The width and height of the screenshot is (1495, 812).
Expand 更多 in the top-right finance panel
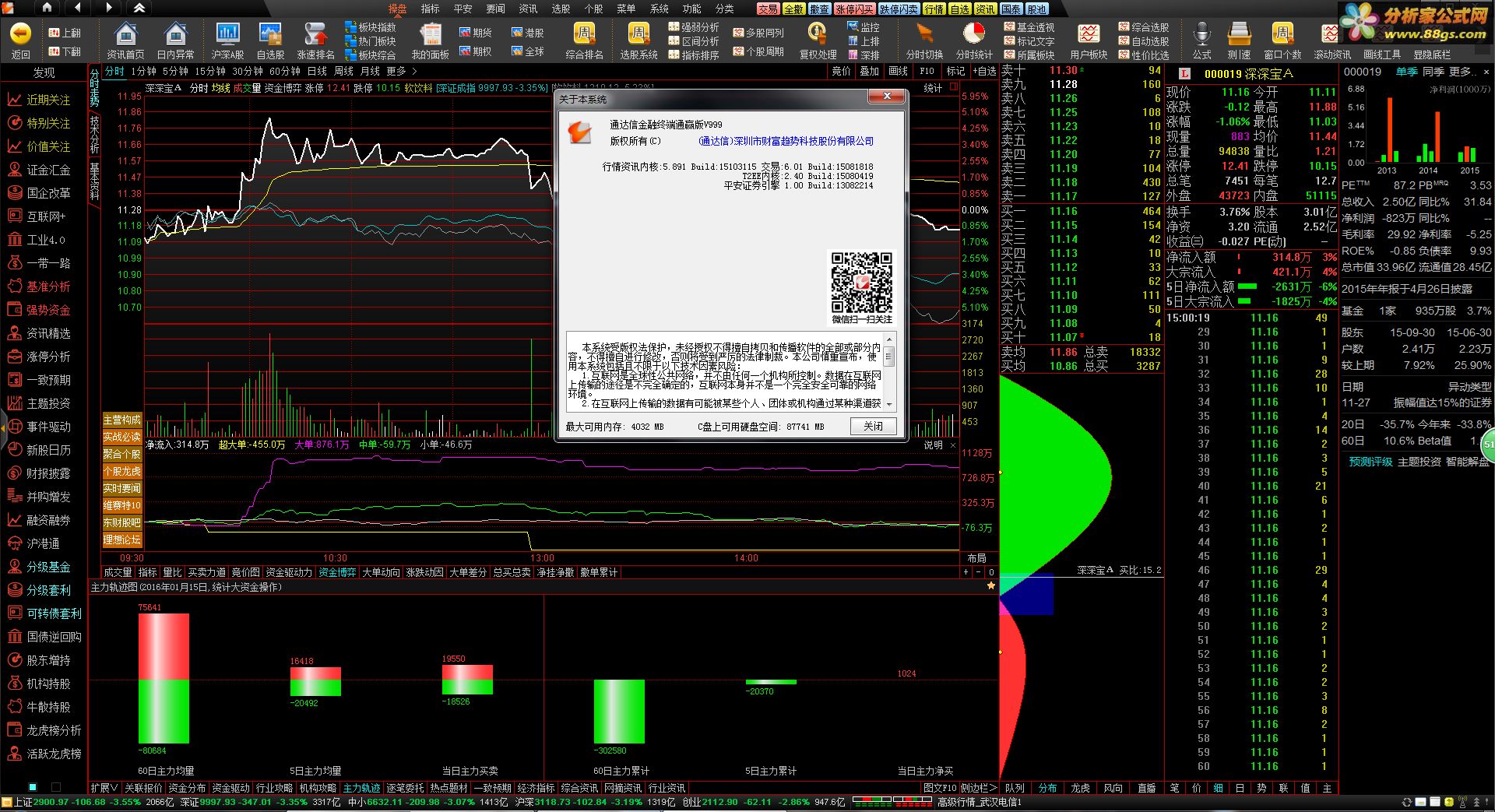[1464, 72]
